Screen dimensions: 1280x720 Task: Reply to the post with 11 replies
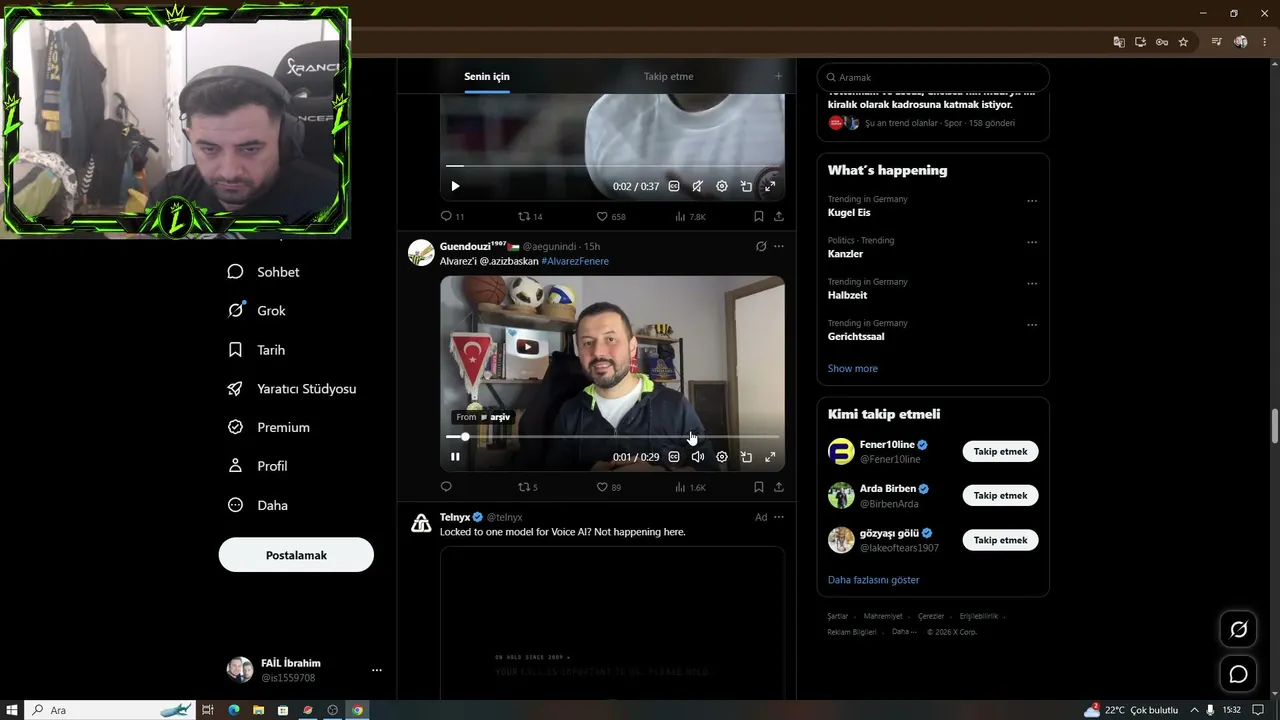point(452,216)
